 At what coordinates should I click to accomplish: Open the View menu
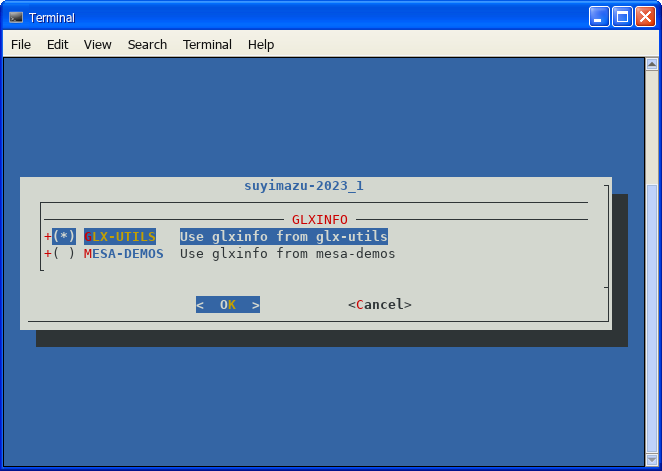[98, 45]
